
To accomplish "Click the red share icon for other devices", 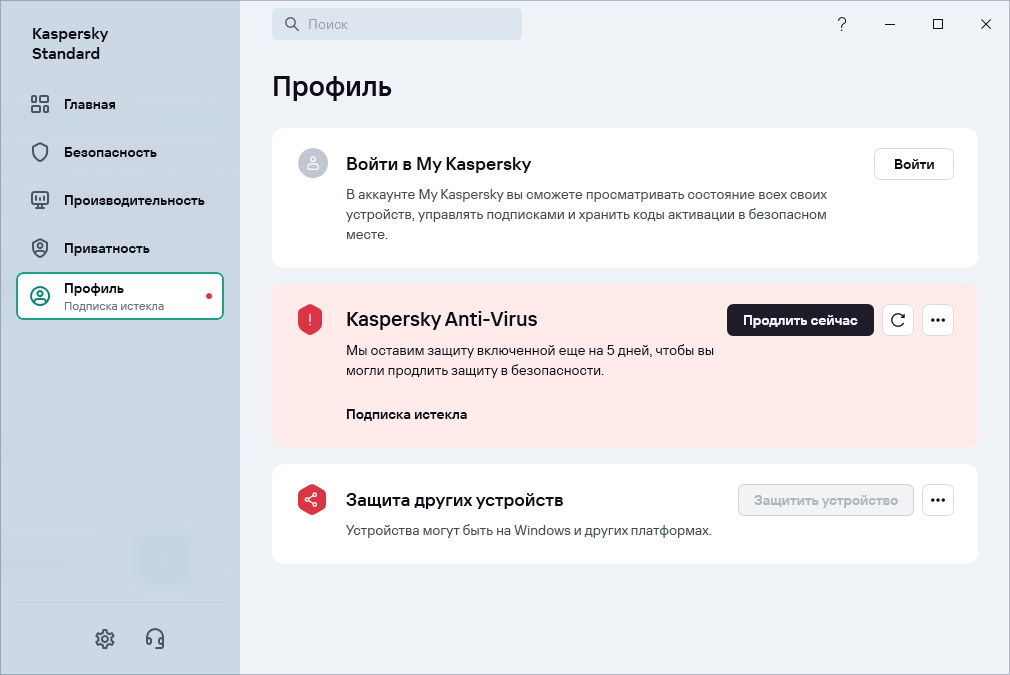I will [311, 500].
